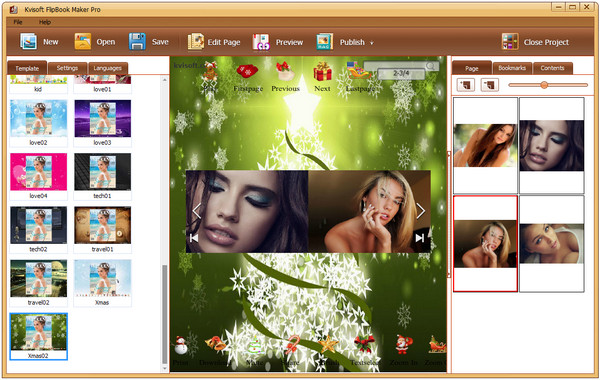
Task: Click the Christmas tree Note icon
Action: [x=254, y=345]
